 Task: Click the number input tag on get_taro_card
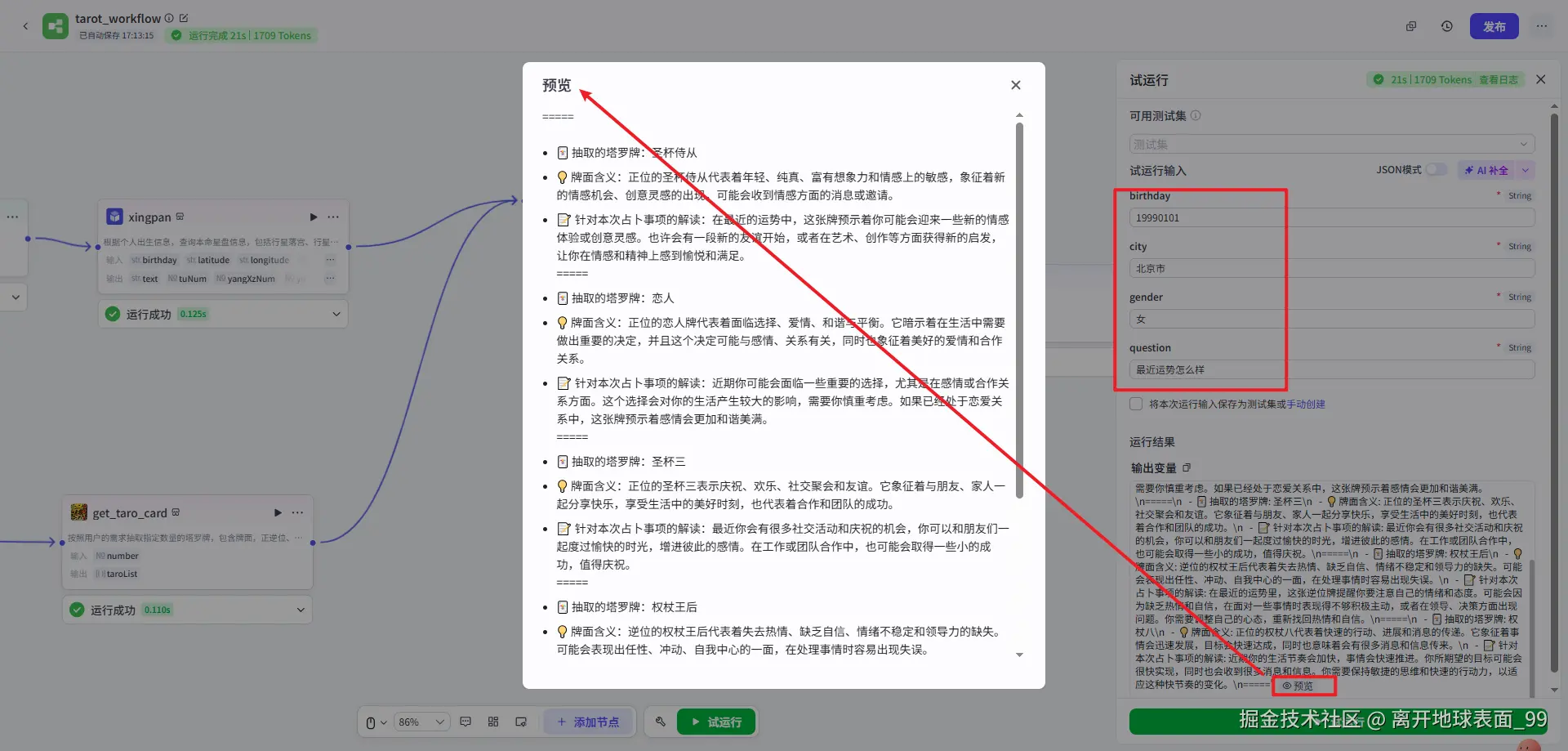pos(117,556)
